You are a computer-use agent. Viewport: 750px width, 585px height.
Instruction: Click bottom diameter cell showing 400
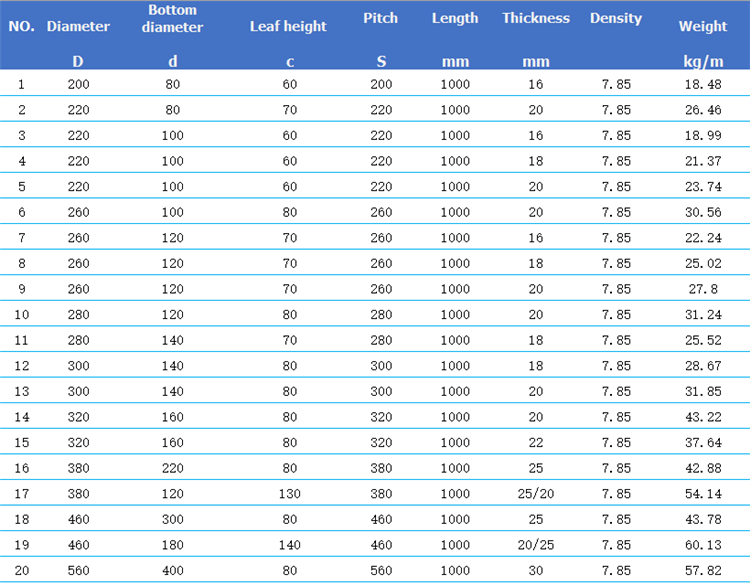tap(173, 570)
